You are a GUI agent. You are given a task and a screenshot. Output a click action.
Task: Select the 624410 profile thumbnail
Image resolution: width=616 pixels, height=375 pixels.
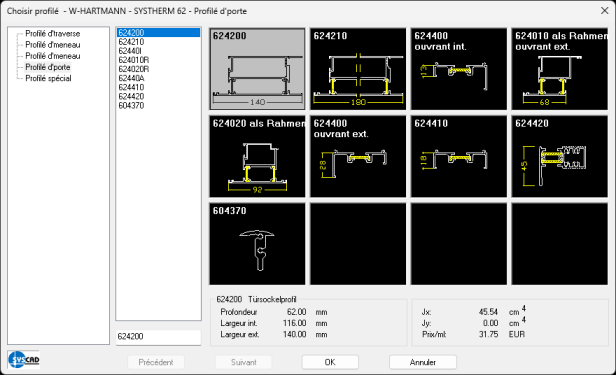click(459, 156)
